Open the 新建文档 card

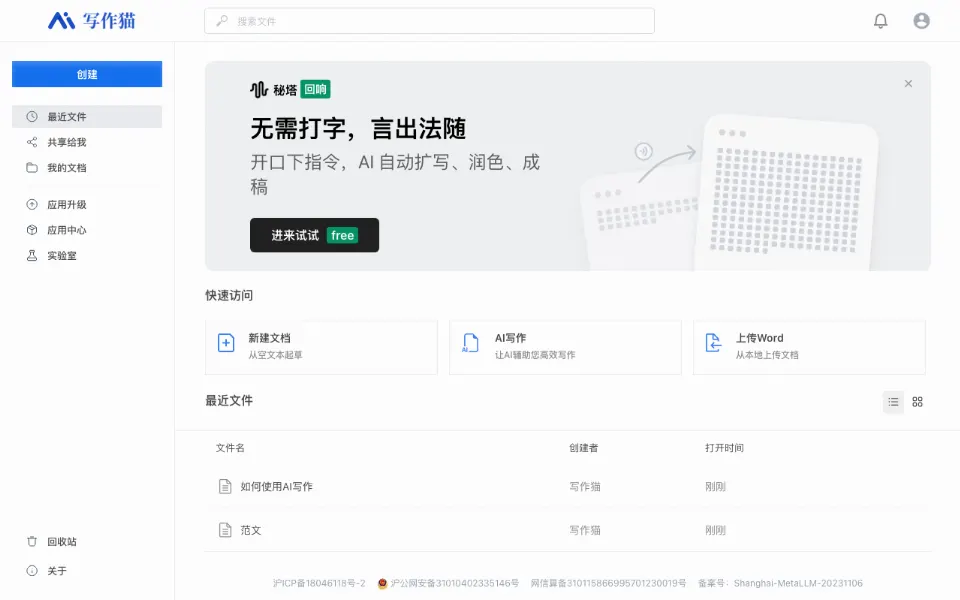(321, 347)
